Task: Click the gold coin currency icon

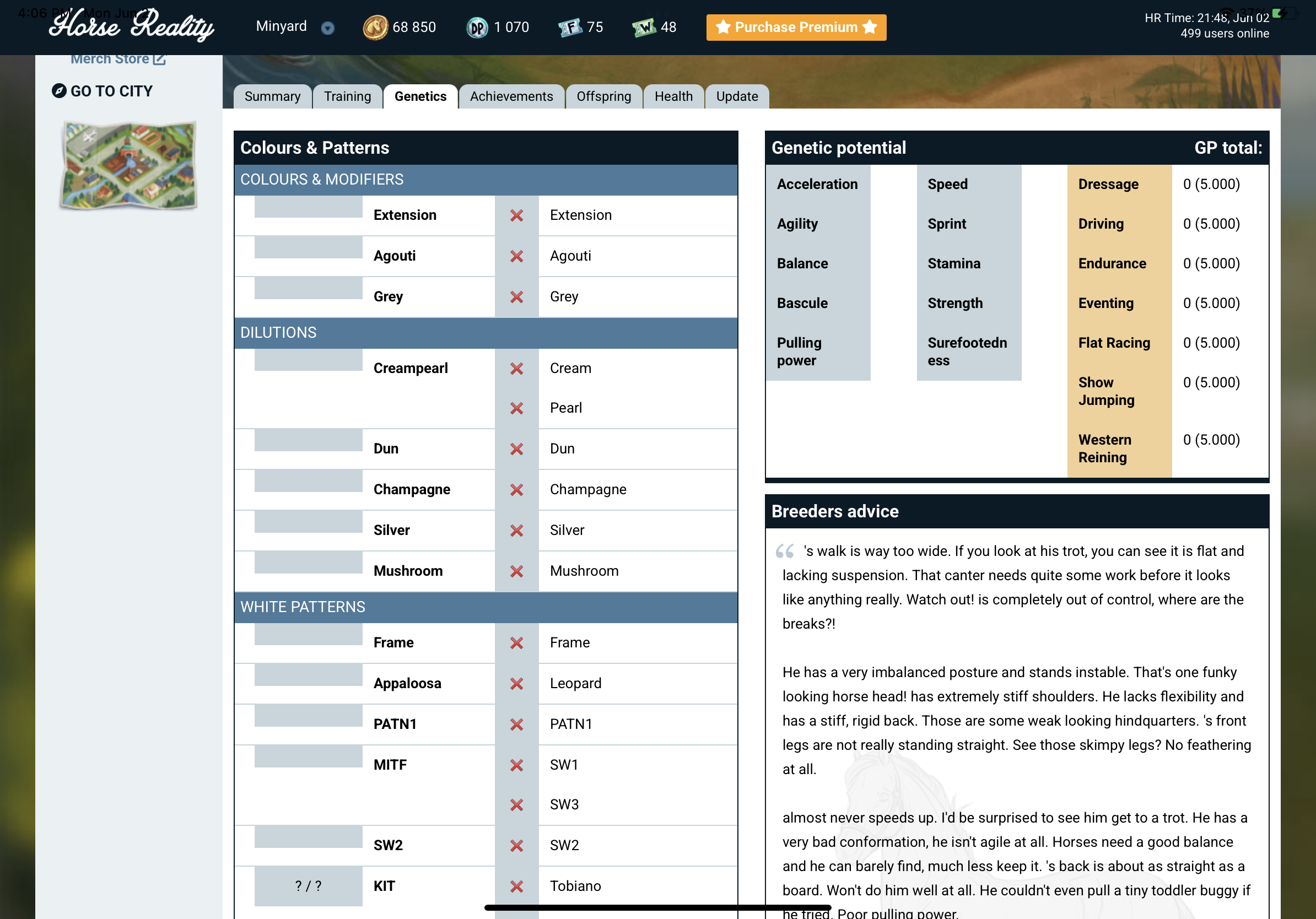Action: (x=375, y=27)
